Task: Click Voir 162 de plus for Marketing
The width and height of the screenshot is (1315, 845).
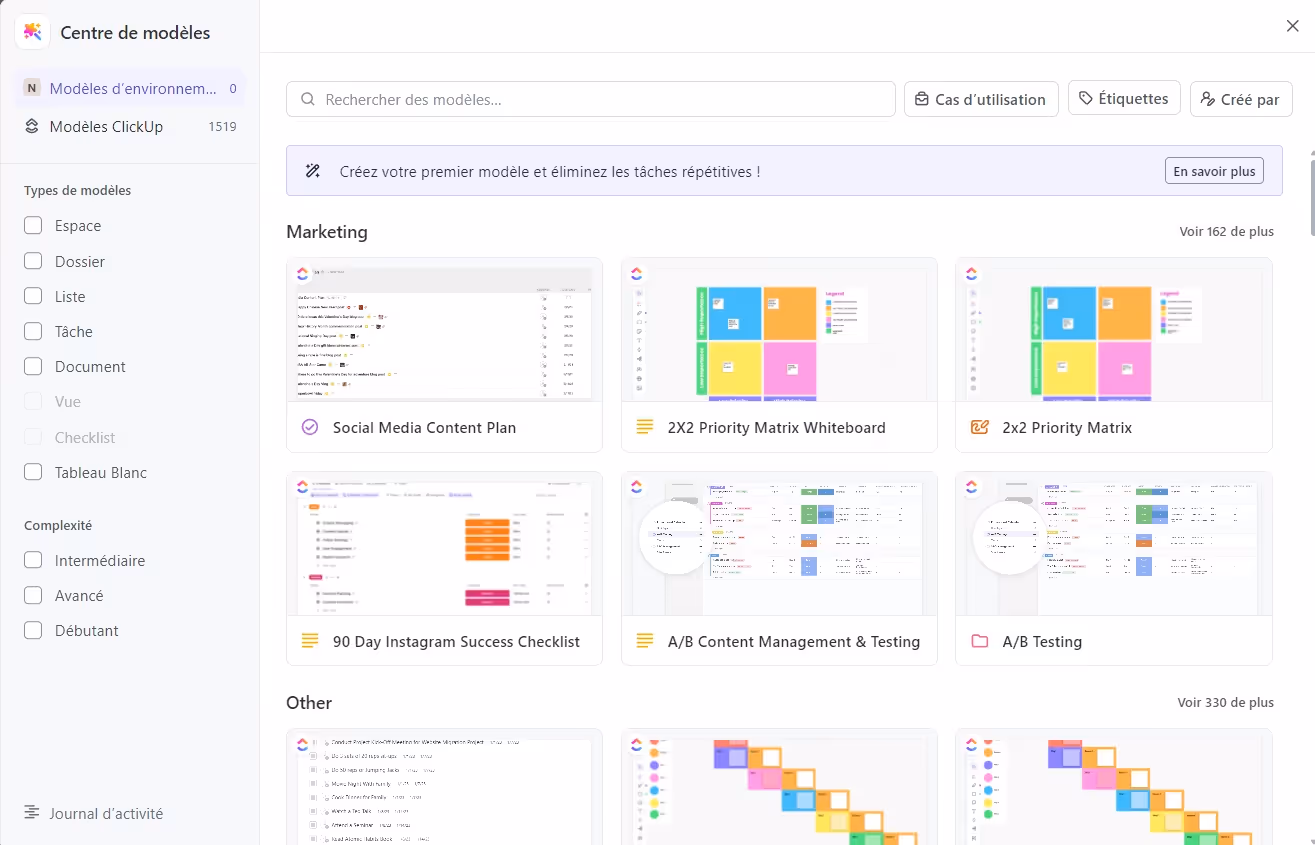Action: point(1226,231)
